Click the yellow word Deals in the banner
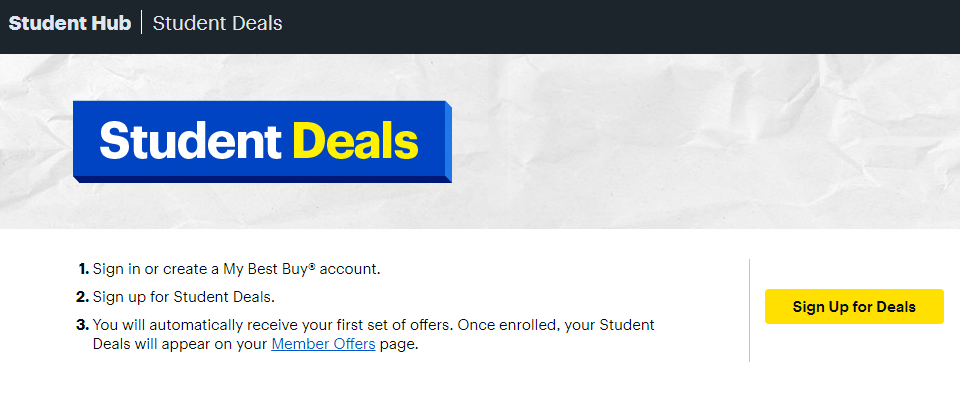The width and height of the screenshot is (960, 395). 356,141
